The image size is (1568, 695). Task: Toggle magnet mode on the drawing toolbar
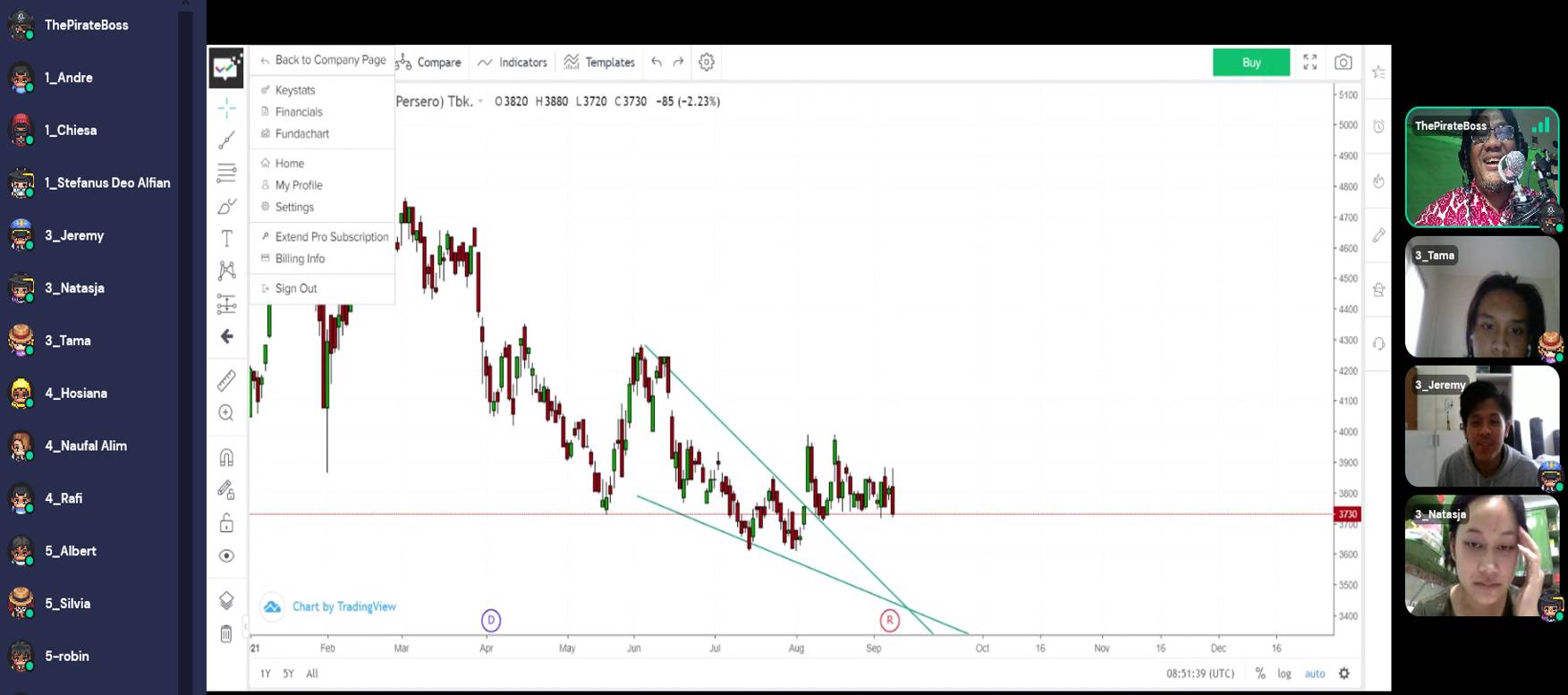(227, 458)
